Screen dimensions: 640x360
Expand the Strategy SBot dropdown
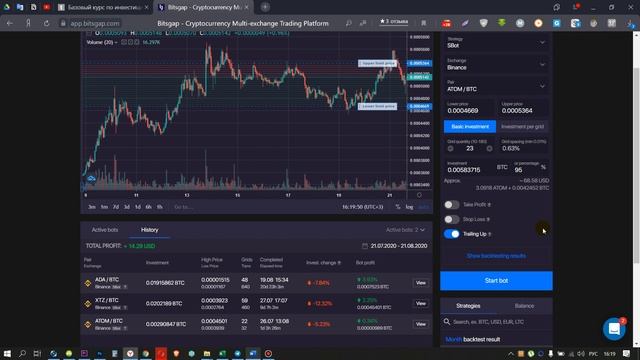496,42
